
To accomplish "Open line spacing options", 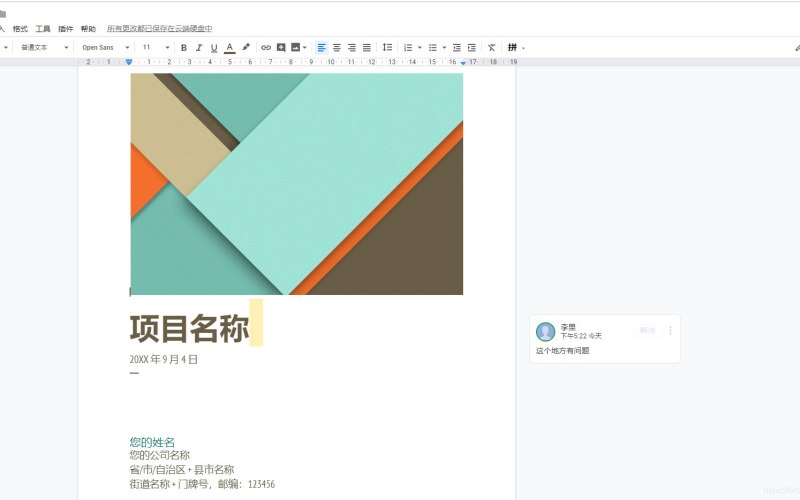I will pos(387,47).
